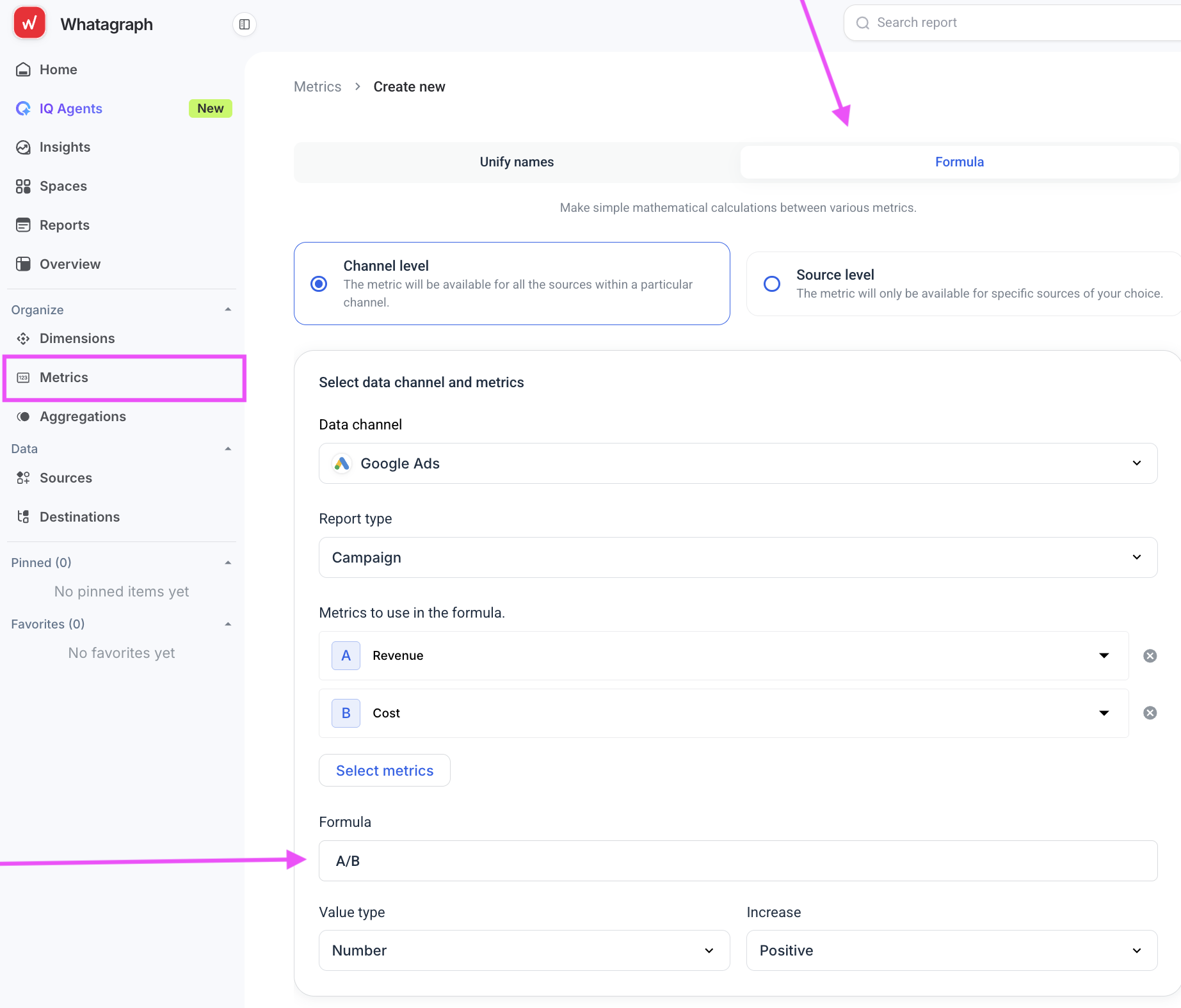Image resolution: width=1181 pixels, height=1008 pixels.
Task: Go back to Metrics breadcrumb link
Action: pyautogui.click(x=317, y=87)
